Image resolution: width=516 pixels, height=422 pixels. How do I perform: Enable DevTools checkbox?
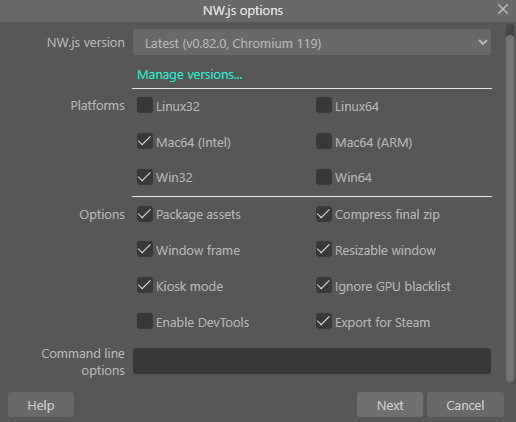point(145,321)
